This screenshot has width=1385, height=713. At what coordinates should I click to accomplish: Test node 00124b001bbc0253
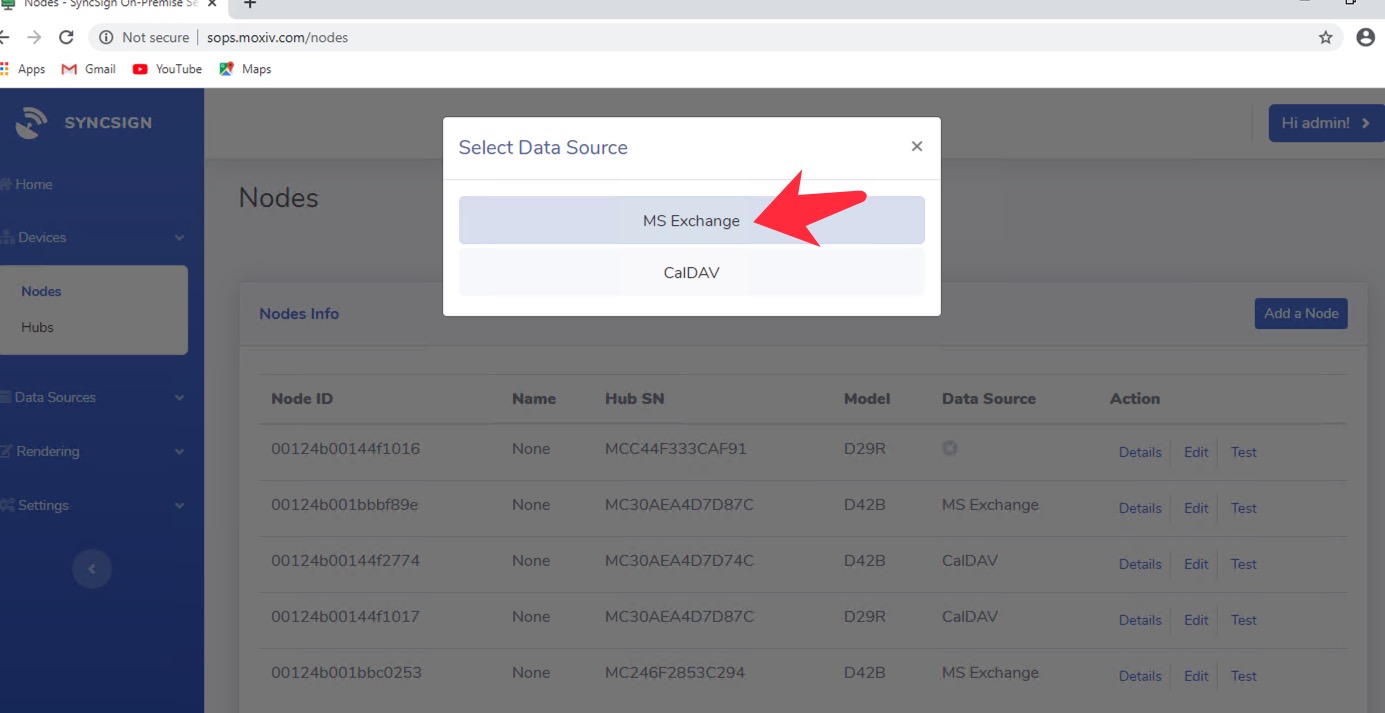point(1244,676)
